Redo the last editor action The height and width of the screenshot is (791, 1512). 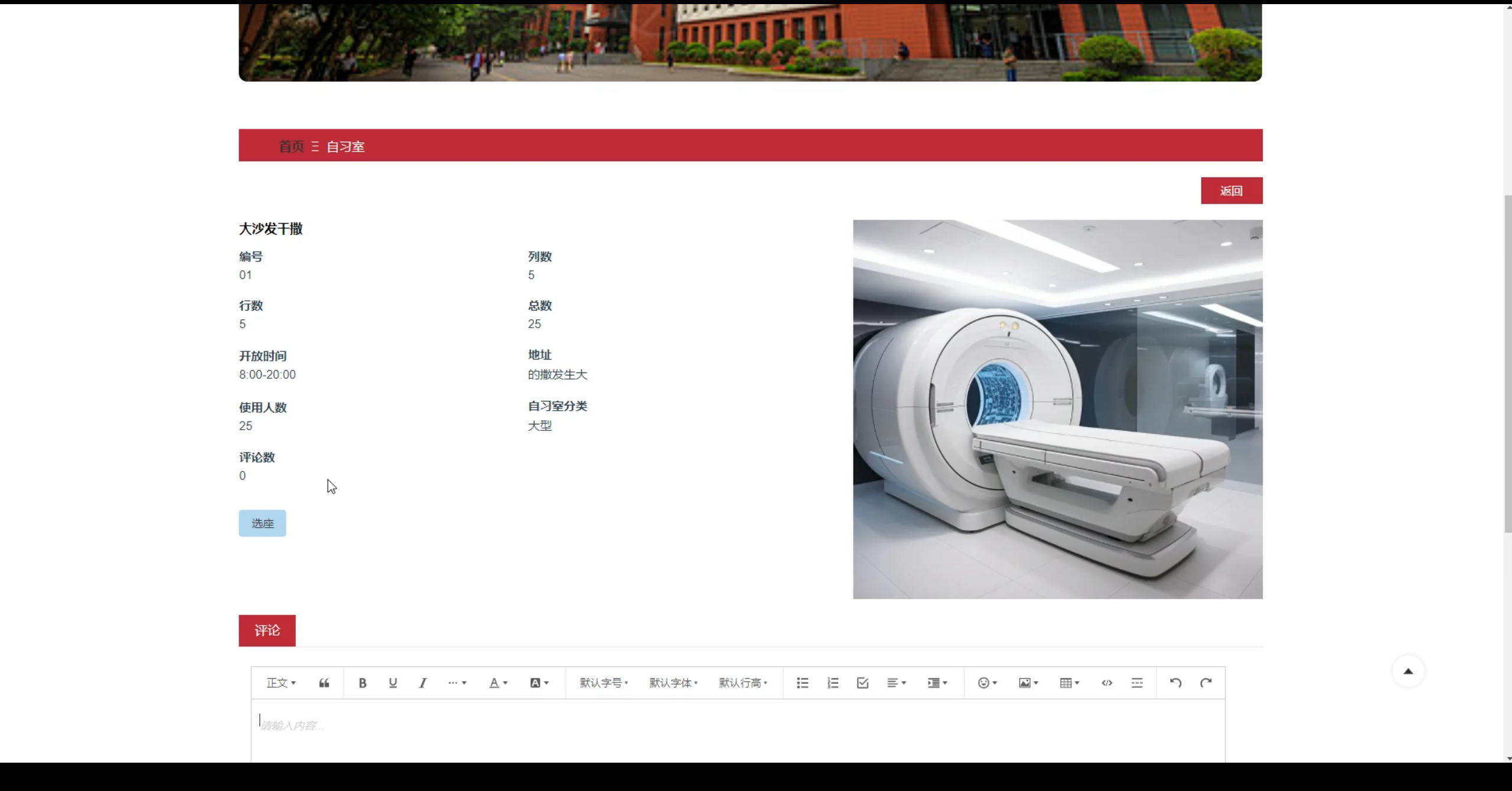click(x=1205, y=683)
